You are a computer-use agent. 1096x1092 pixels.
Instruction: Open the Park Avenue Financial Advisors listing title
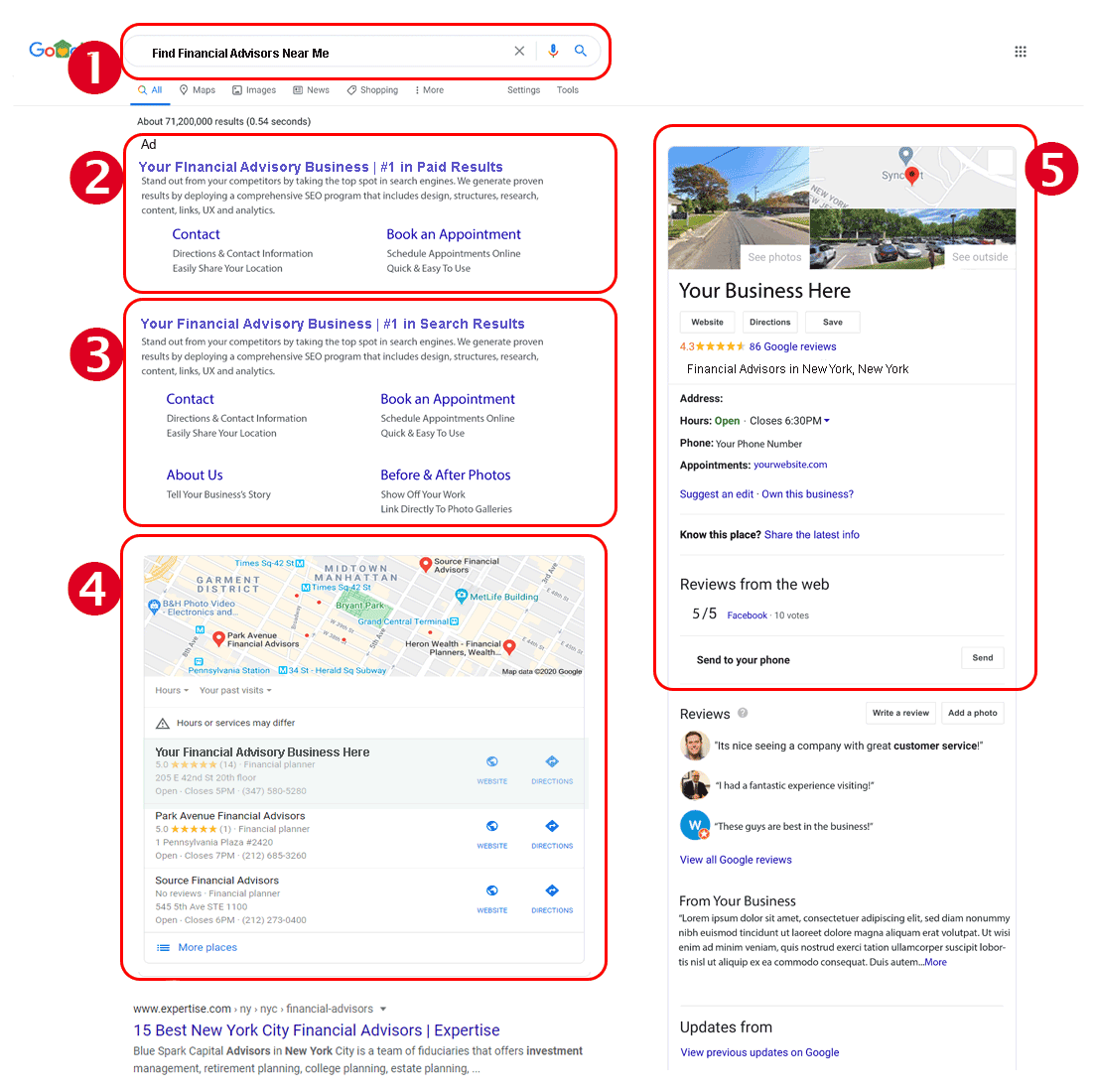pos(230,816)
